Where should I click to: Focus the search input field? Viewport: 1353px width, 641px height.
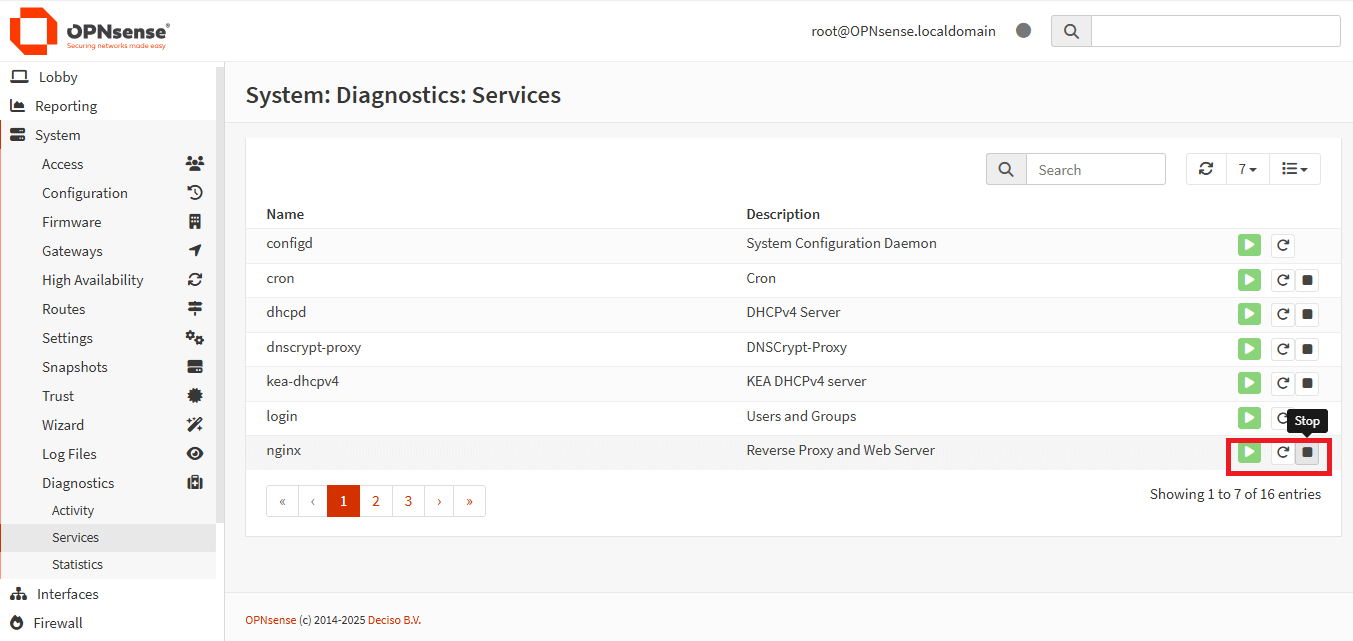[x=1095, y=168]
